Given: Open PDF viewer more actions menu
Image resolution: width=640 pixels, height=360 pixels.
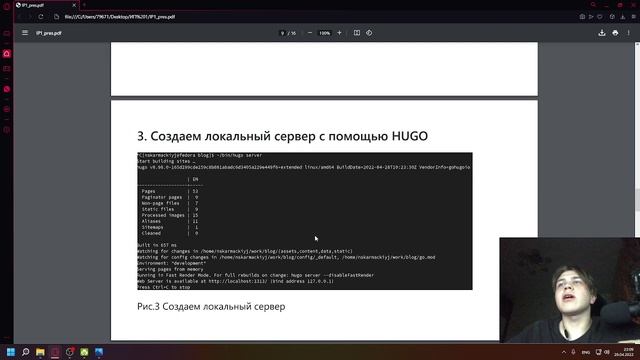Looking at the screenshot, I should tap(629, 33).
